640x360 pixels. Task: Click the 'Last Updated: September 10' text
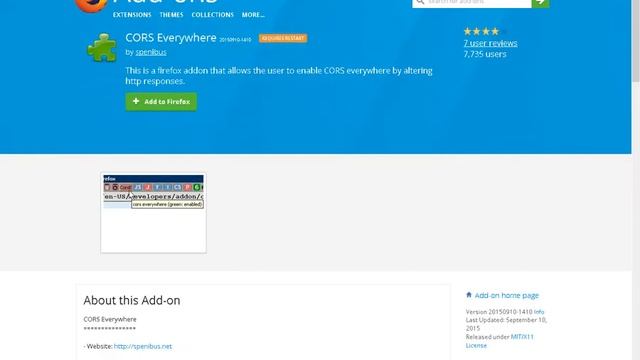[x=506, y=320]
